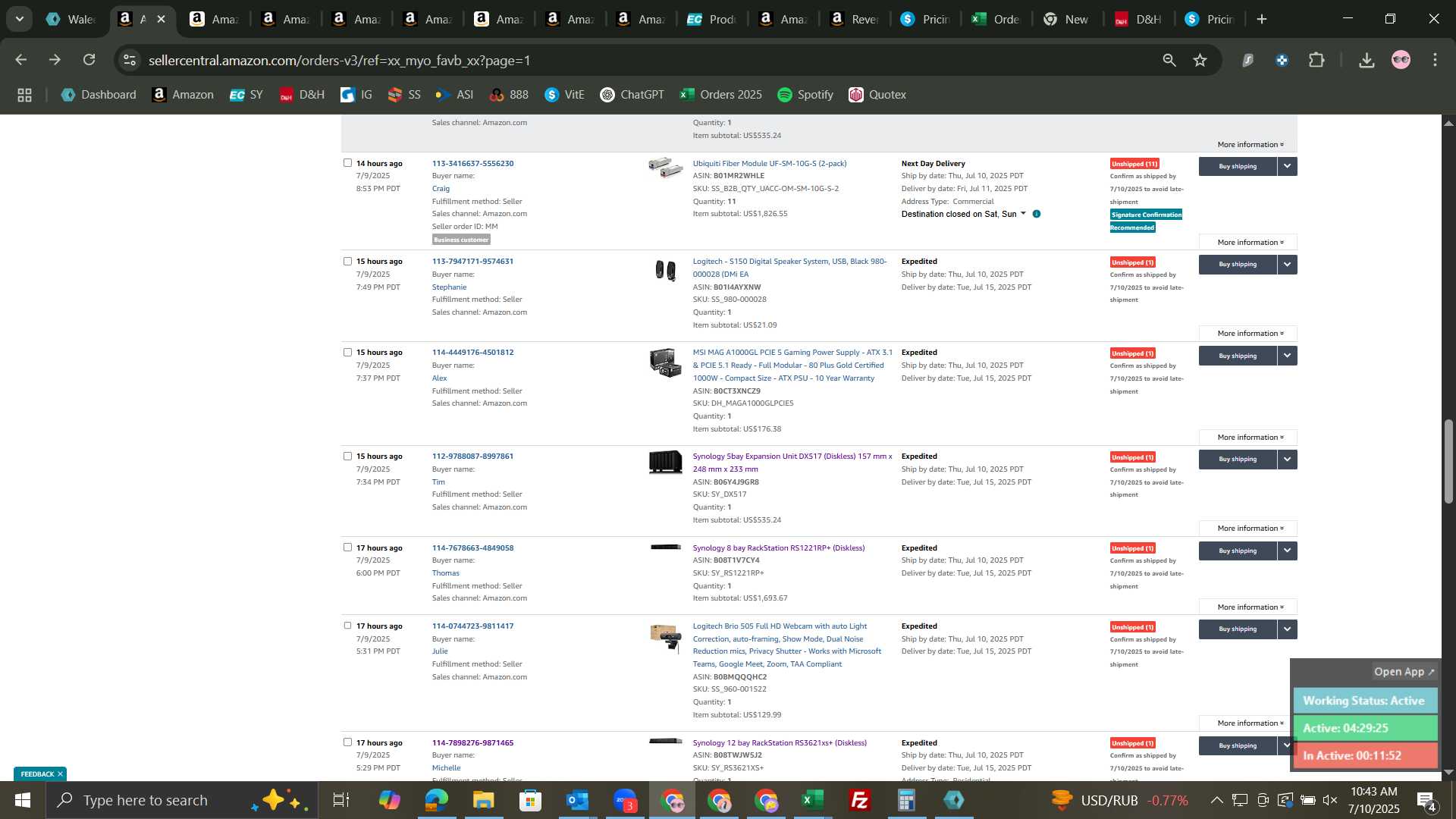Open the Windows Start menu
This screenshot has height=819, width=1456.
click(22, 800)
